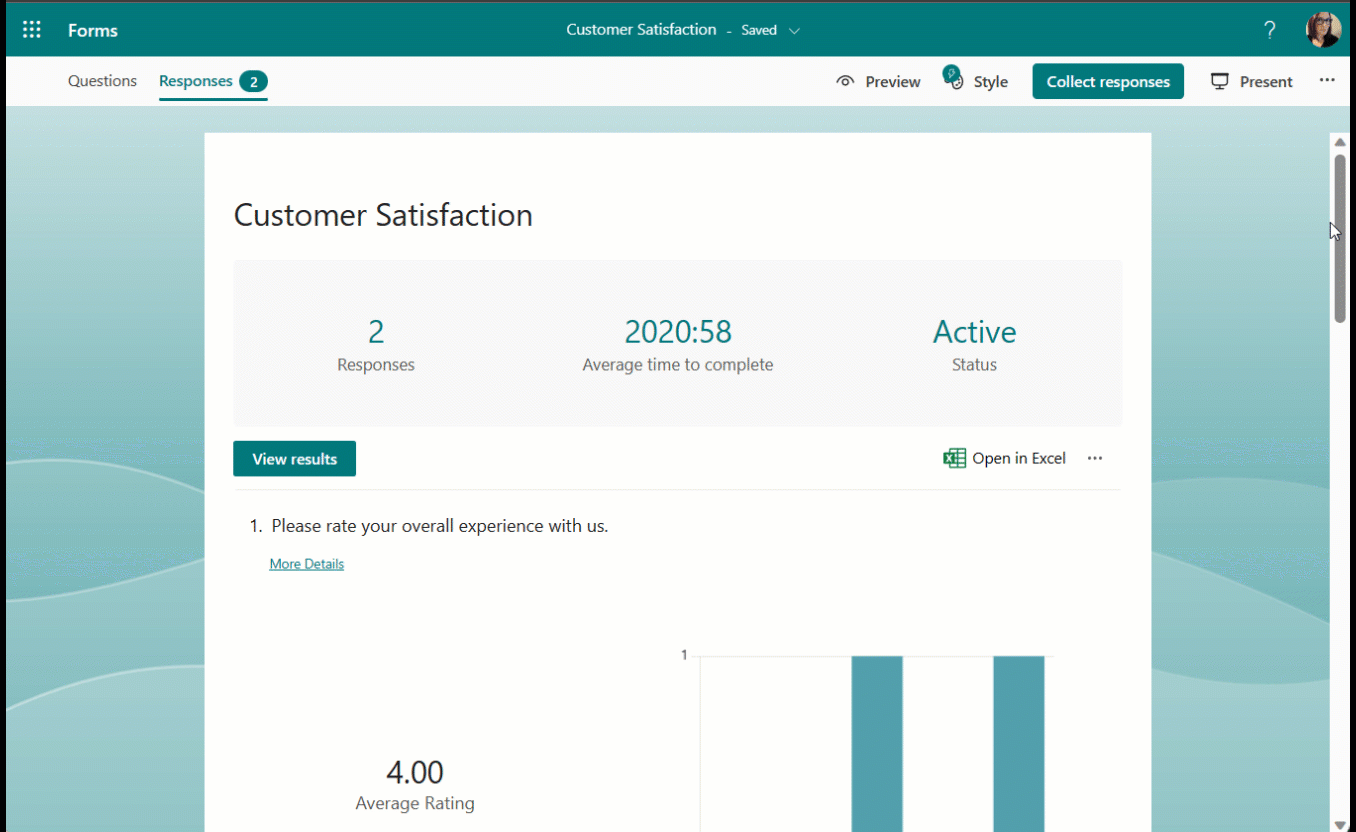The height and width of the screenshot is (832, 1356).
Task: Open the More Details expander
Action: click(x=306, y=563)
